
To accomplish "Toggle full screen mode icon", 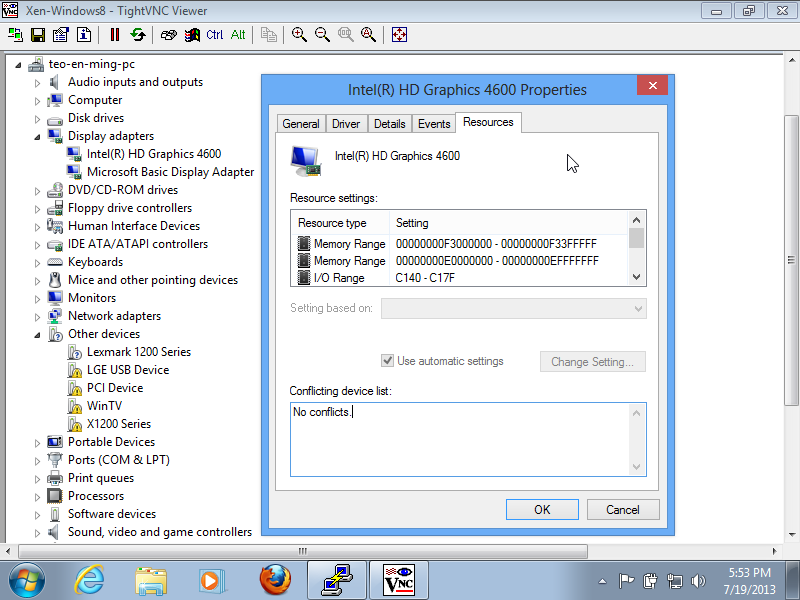I will pyautogui.click(x=399, y=34).
